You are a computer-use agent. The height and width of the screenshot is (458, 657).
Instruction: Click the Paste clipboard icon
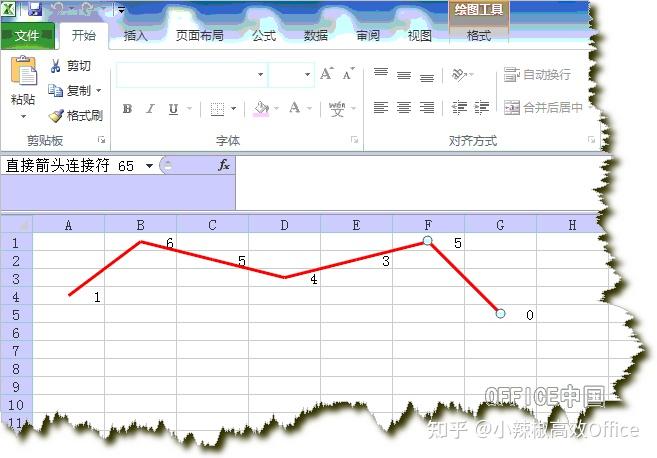pos(23,71)
